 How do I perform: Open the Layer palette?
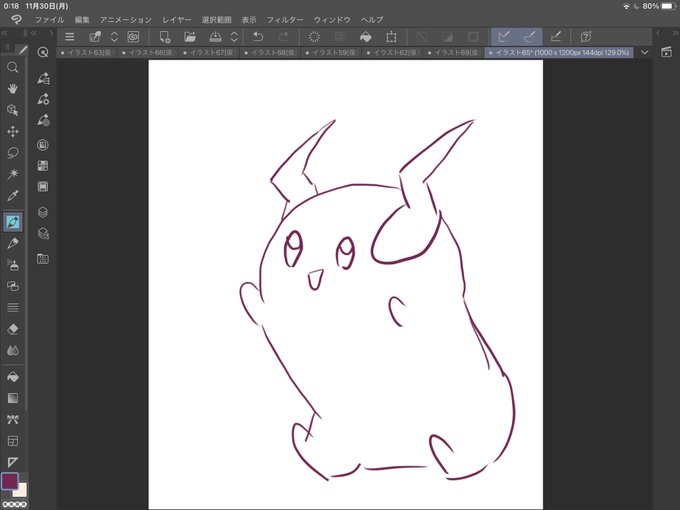[43, 212]
